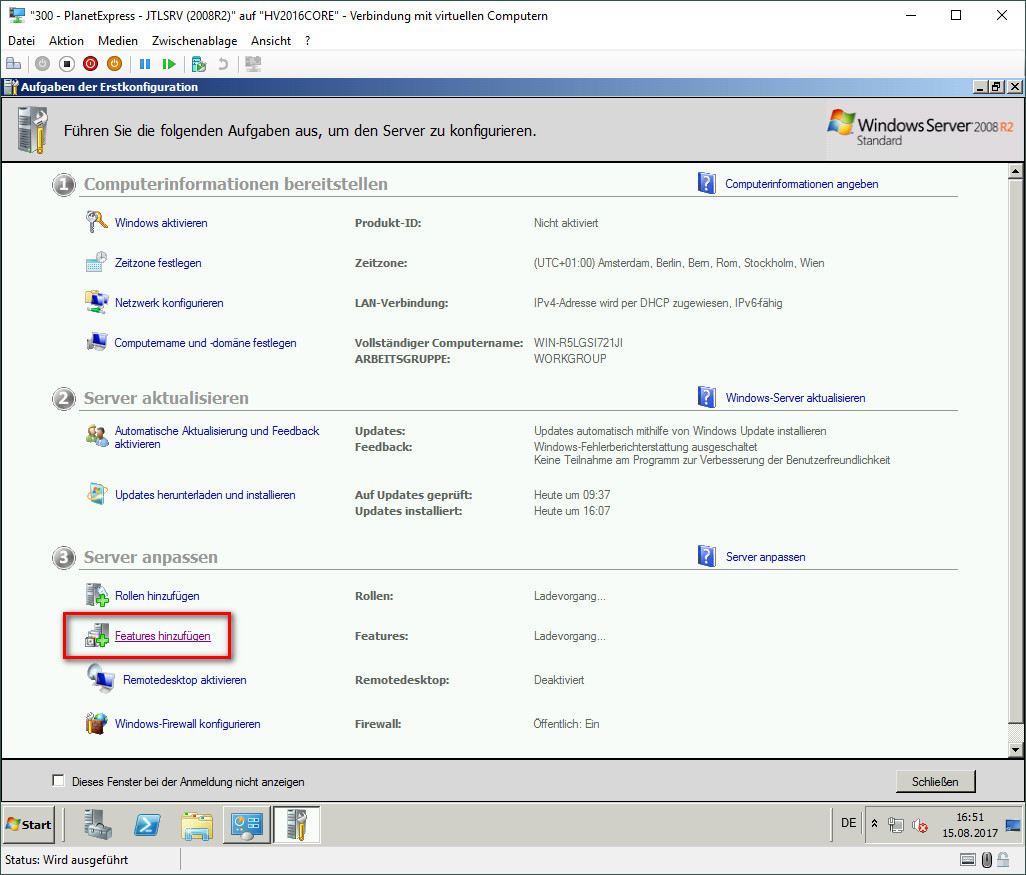The image size is (1026, 875).
Task: Open the 'Windows-Server aktualisieren' help link
Action: (x=794, y=398)
